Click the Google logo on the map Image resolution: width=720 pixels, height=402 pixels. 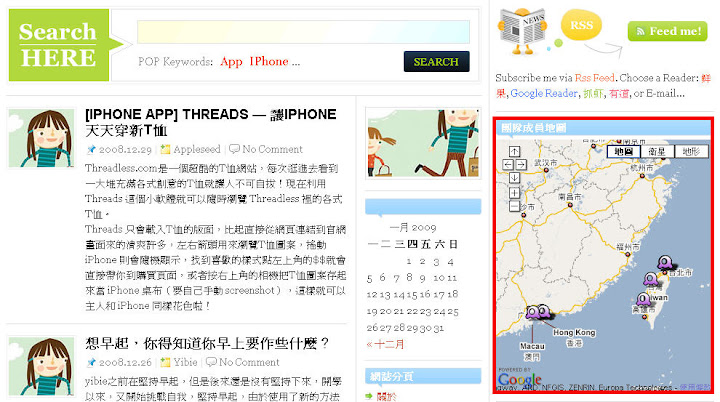519,379
